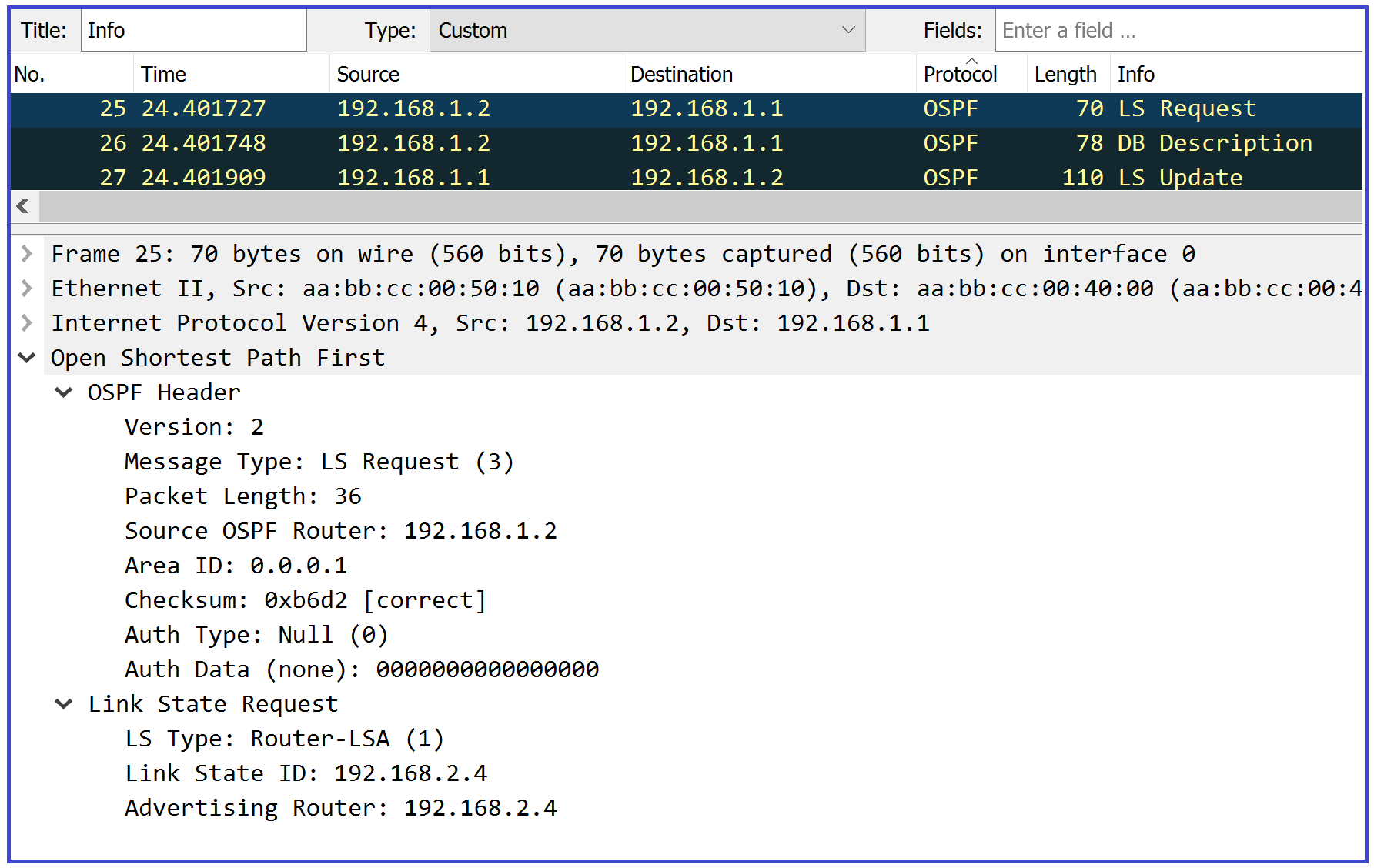Select packet 26 DB Description row

[539, 143]
